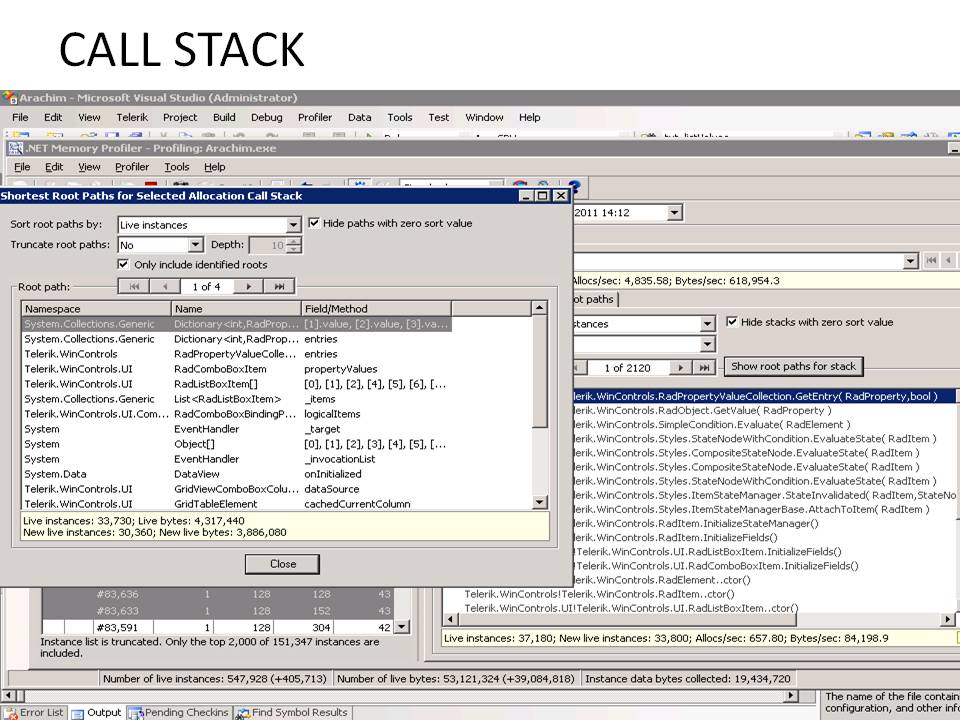Maximize the Shortest Root Paths dialog
The height and width of the screenshot is (720, 960).
tap(542, 196)
